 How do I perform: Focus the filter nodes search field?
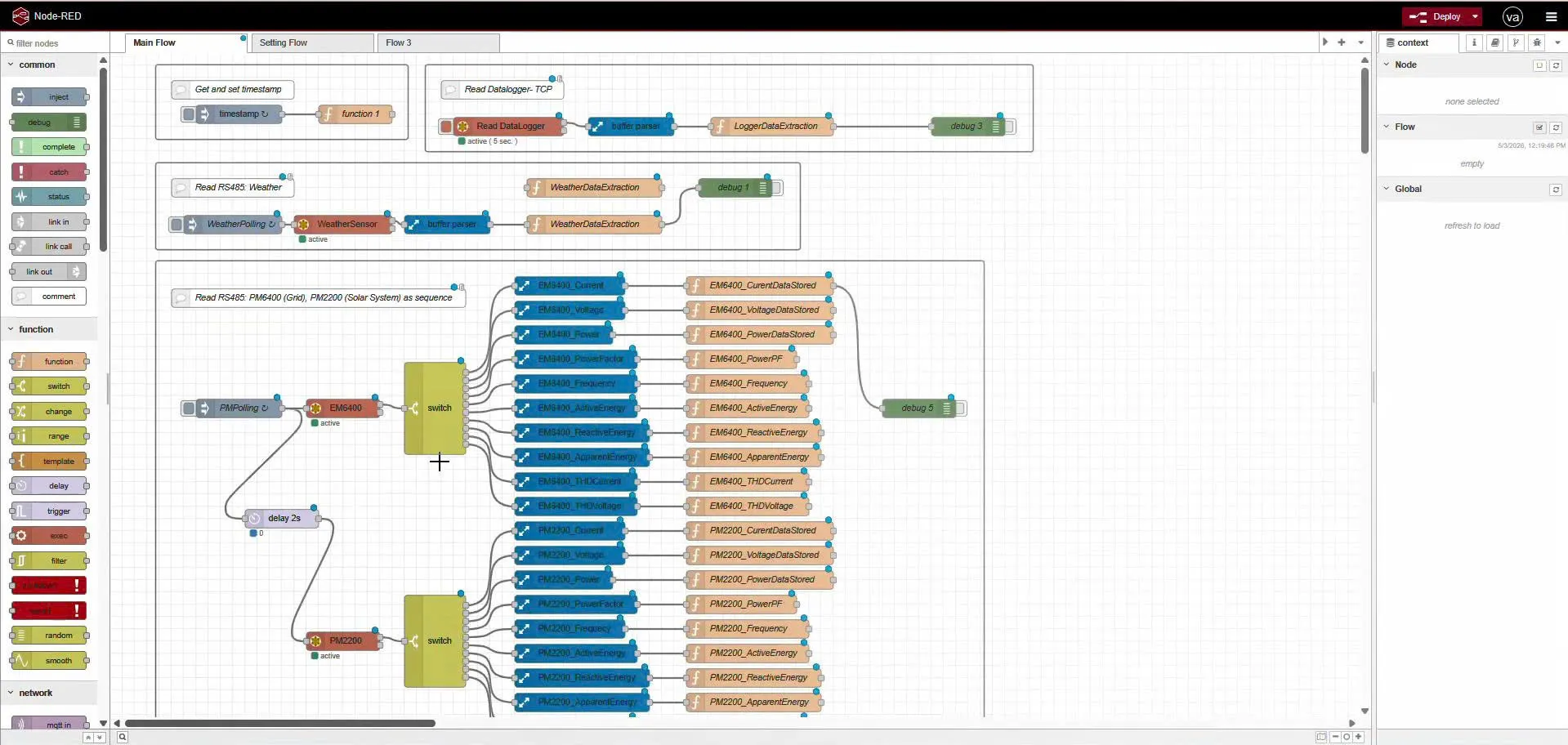point(56,43)
